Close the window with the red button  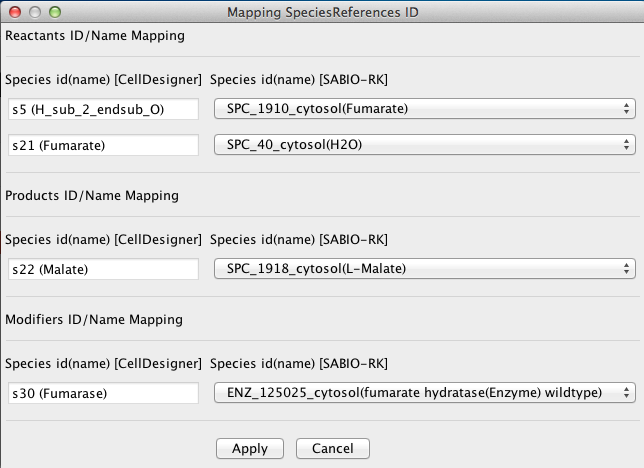coord(15,12)
